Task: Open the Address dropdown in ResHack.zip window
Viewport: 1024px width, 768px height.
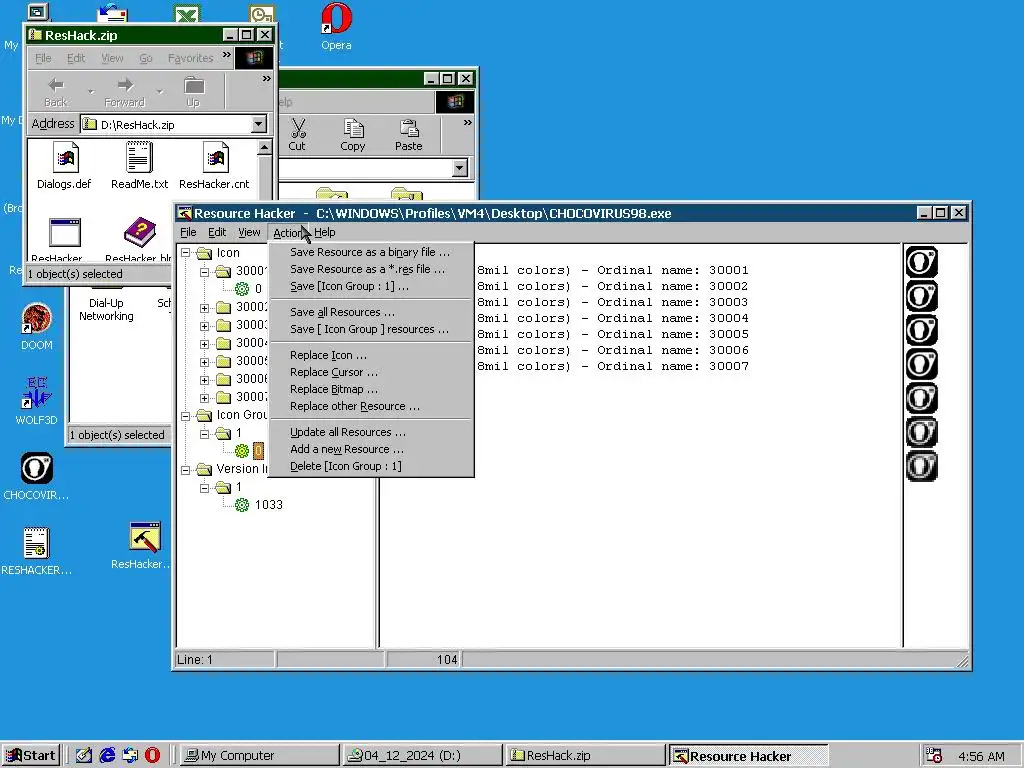Action: pyautogui.click(x=259, y=124)
